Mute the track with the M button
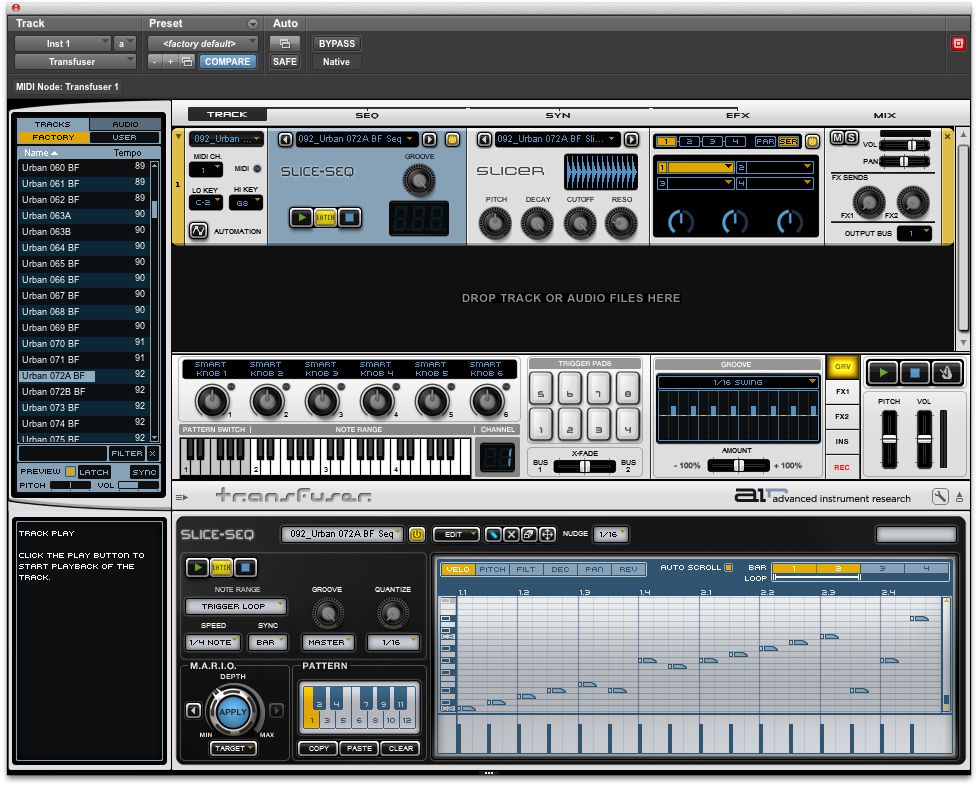 click(x=838, y=138)
